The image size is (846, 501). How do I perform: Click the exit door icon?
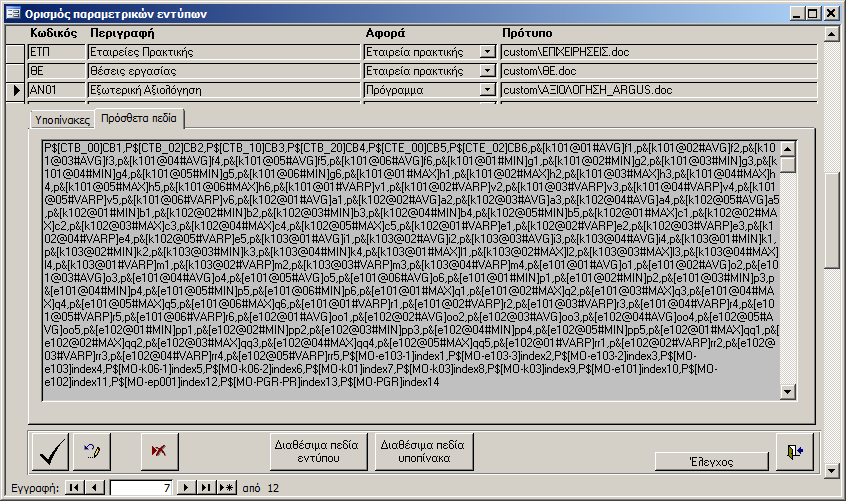(x=795, y=452)
